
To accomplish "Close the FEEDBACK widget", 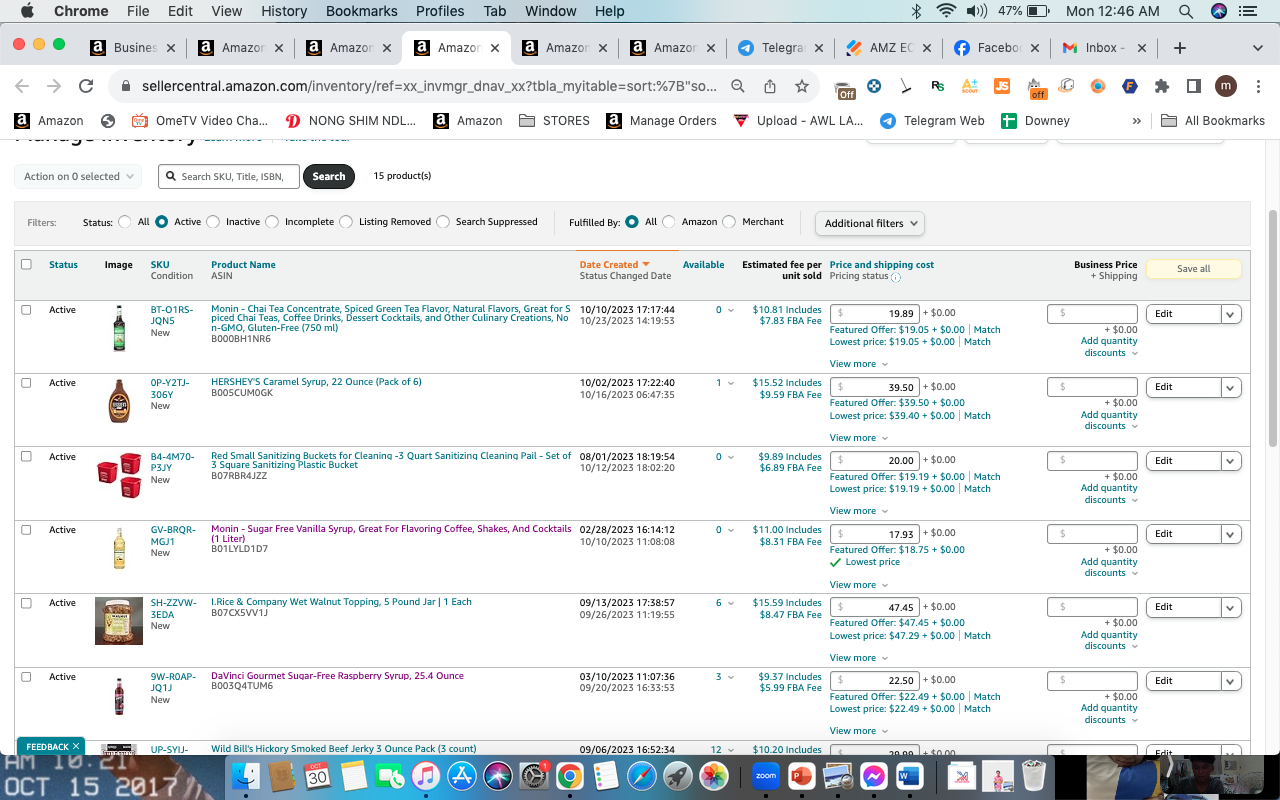I will click(76, 746).
